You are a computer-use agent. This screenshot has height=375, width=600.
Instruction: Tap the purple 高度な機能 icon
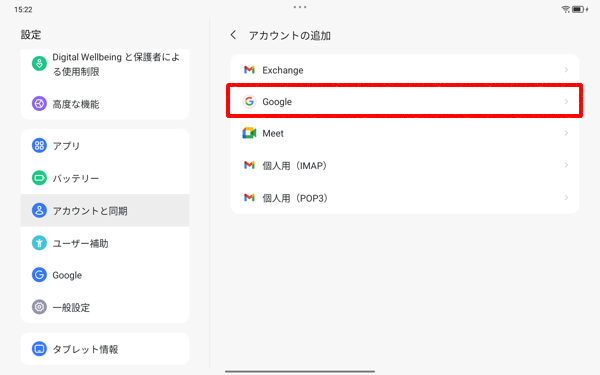coord(39,104)
